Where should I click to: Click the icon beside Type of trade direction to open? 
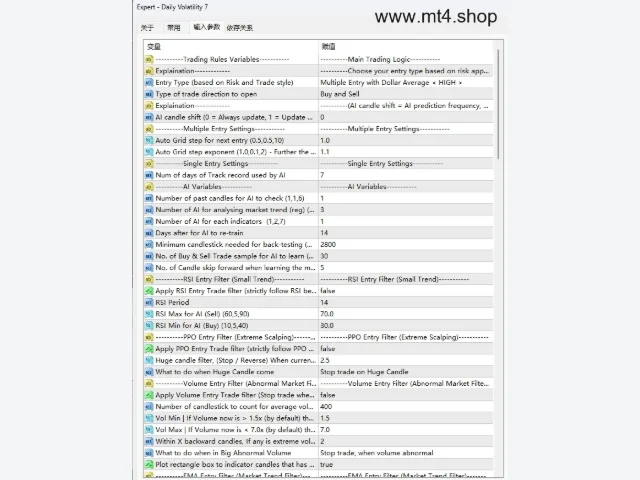pyautogui.click(x=149, y=94)
